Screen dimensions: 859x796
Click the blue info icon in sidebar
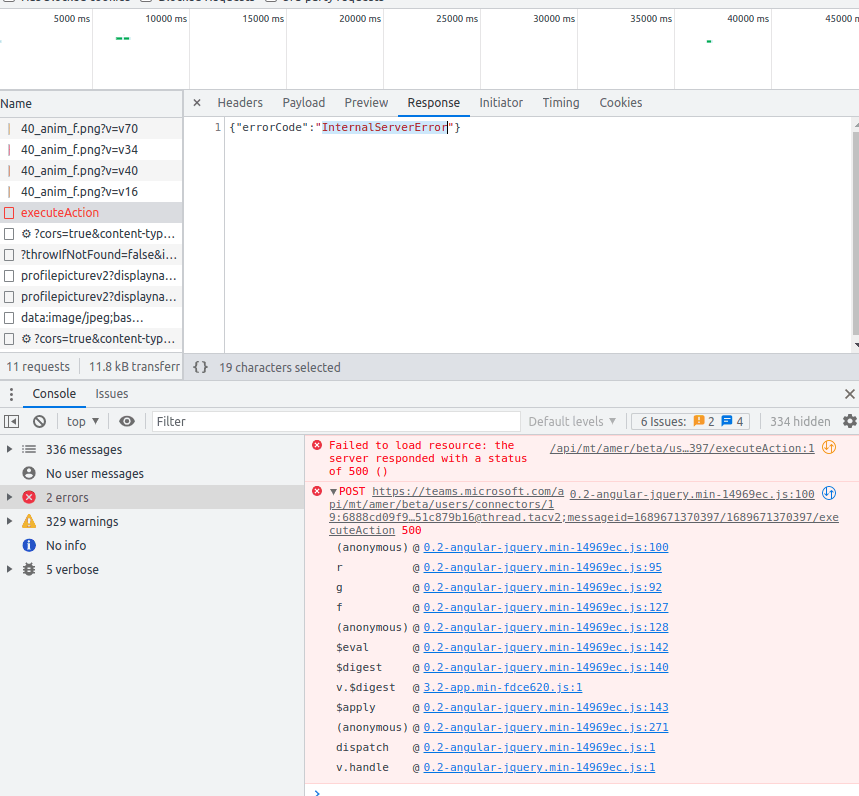pos(29,545)
